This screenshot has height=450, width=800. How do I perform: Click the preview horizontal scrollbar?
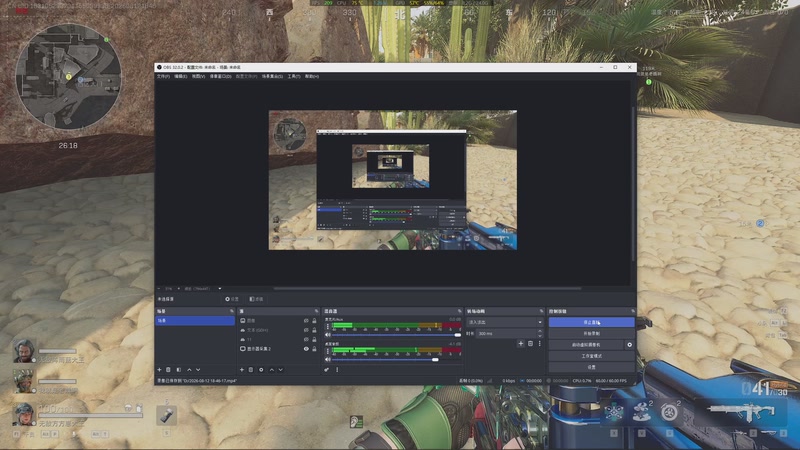pos(427,288)
